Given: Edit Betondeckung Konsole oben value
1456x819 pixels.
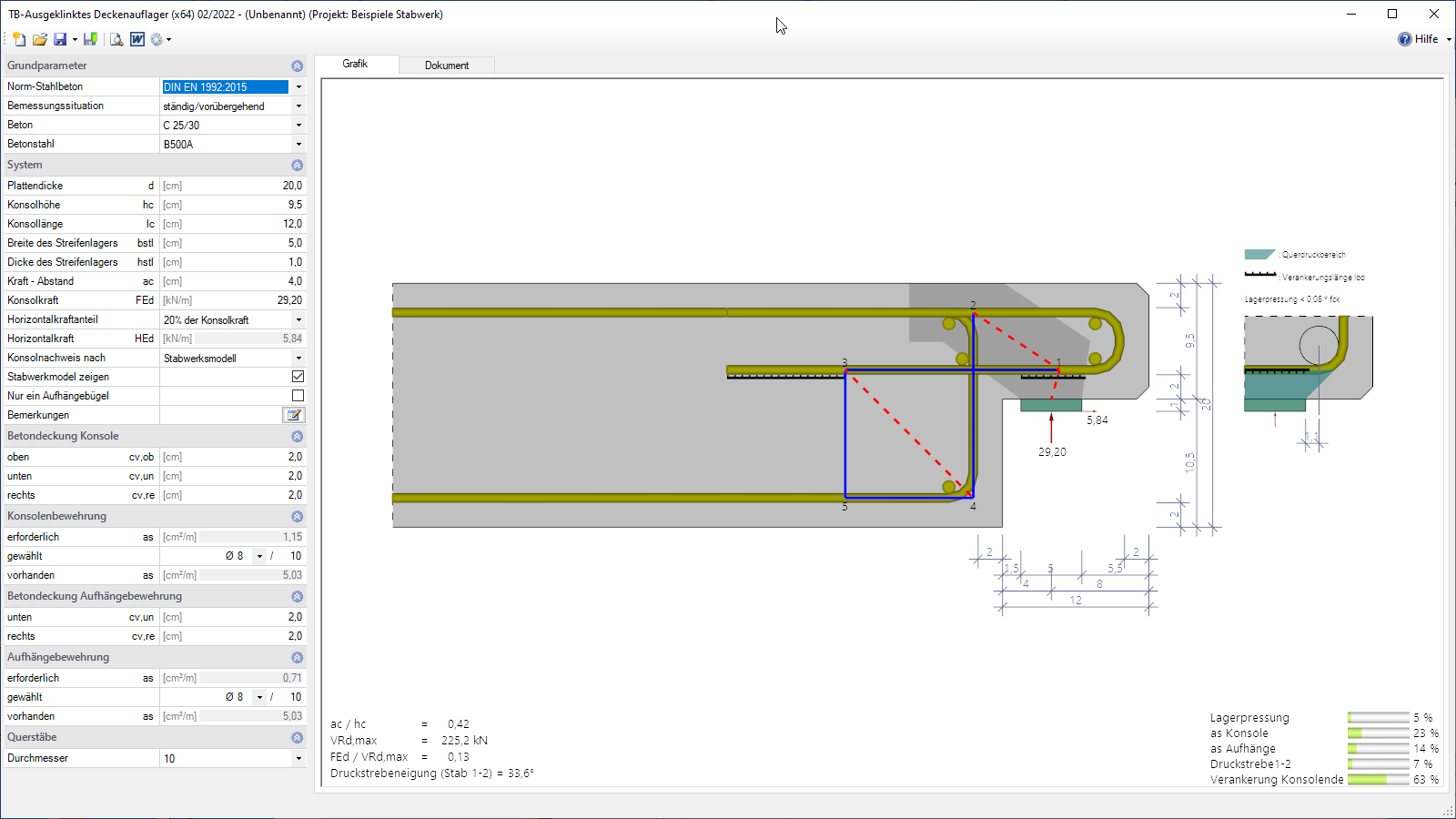Looking at the screenshot, I should coord(251,457).
